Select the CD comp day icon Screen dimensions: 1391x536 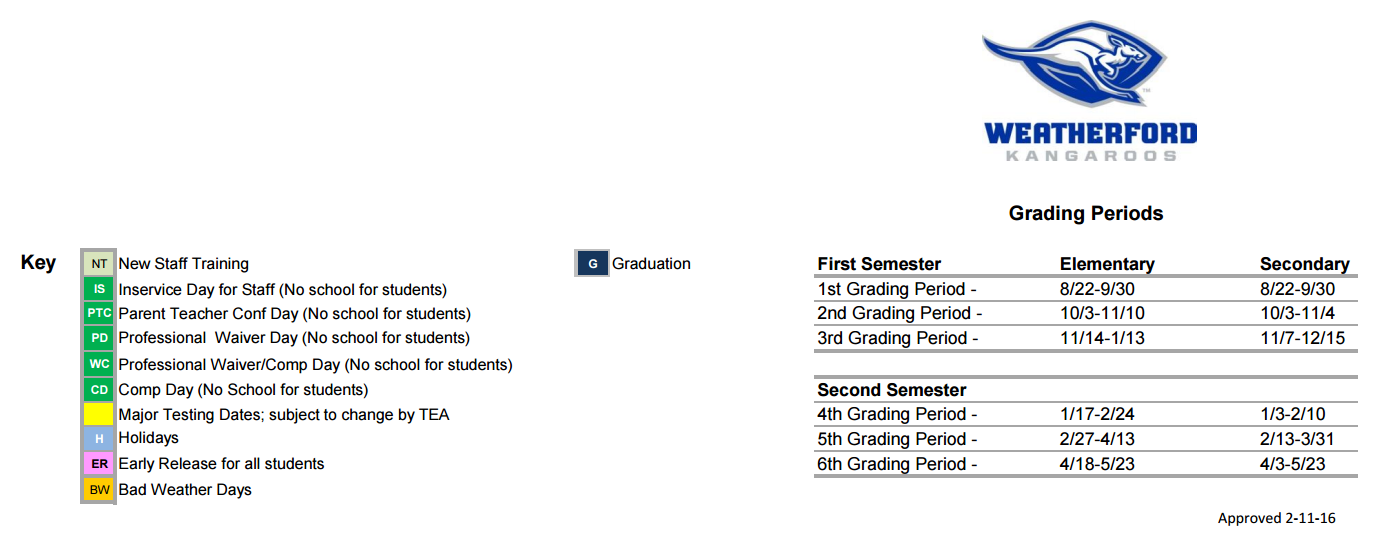pyautogui.click(x=99, y=390)
